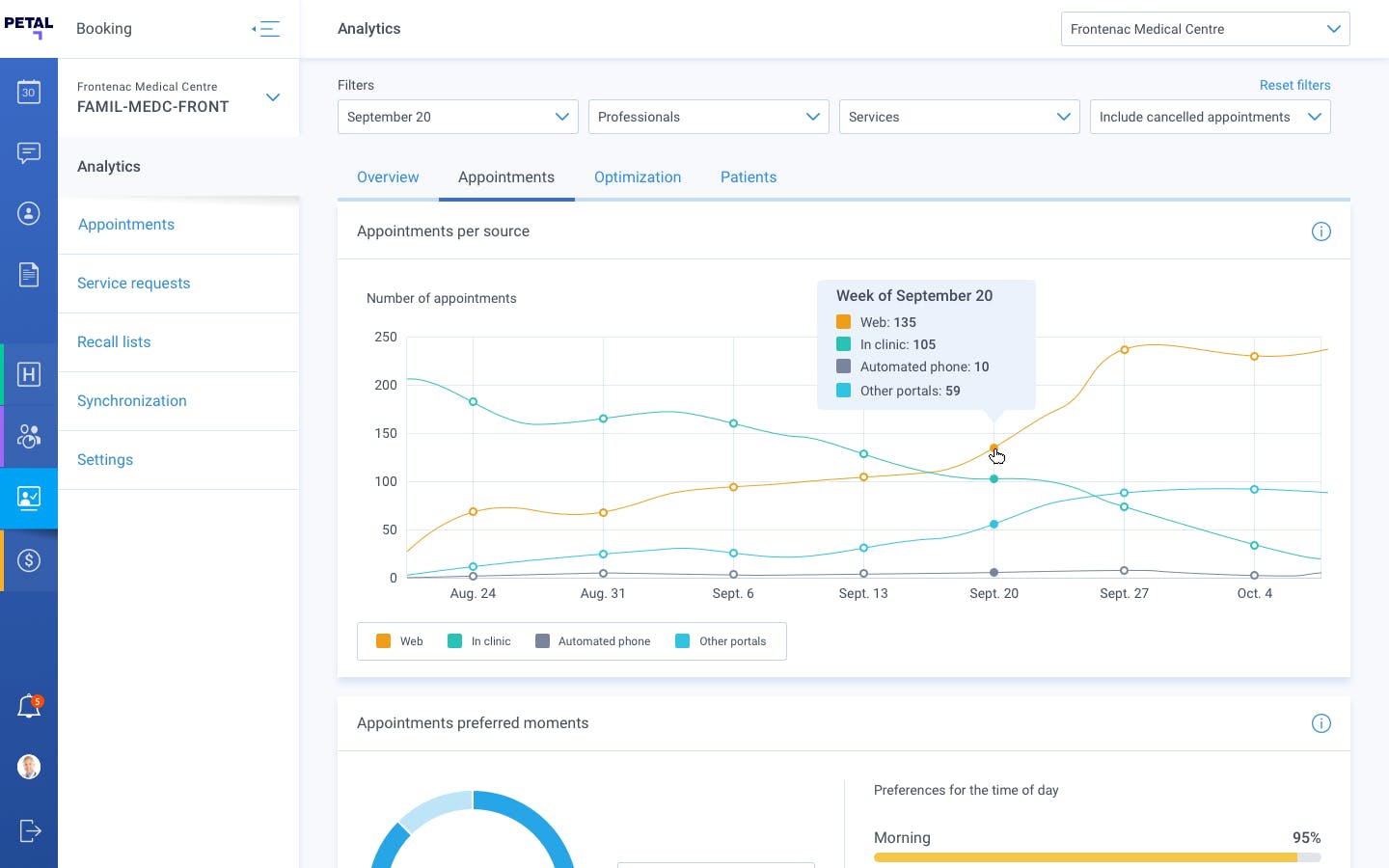Click the patient profile sidebar icon
Image resolution: width=1389 pixels, height=868 pixels.
pyautogui.click(x=29, y=213)
